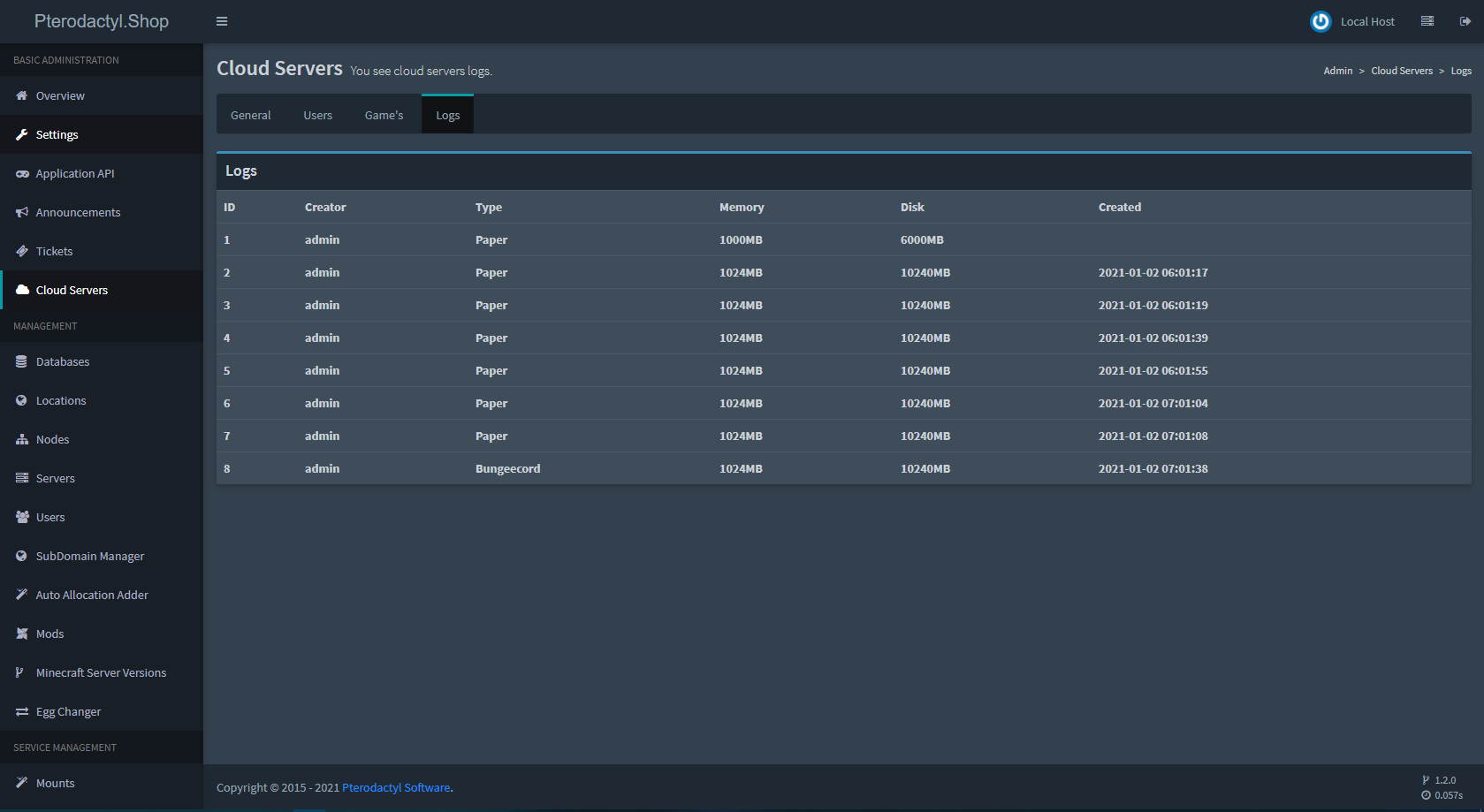Open Tickets via the ticket icon

pyautogui.click(x=22, y=252)
